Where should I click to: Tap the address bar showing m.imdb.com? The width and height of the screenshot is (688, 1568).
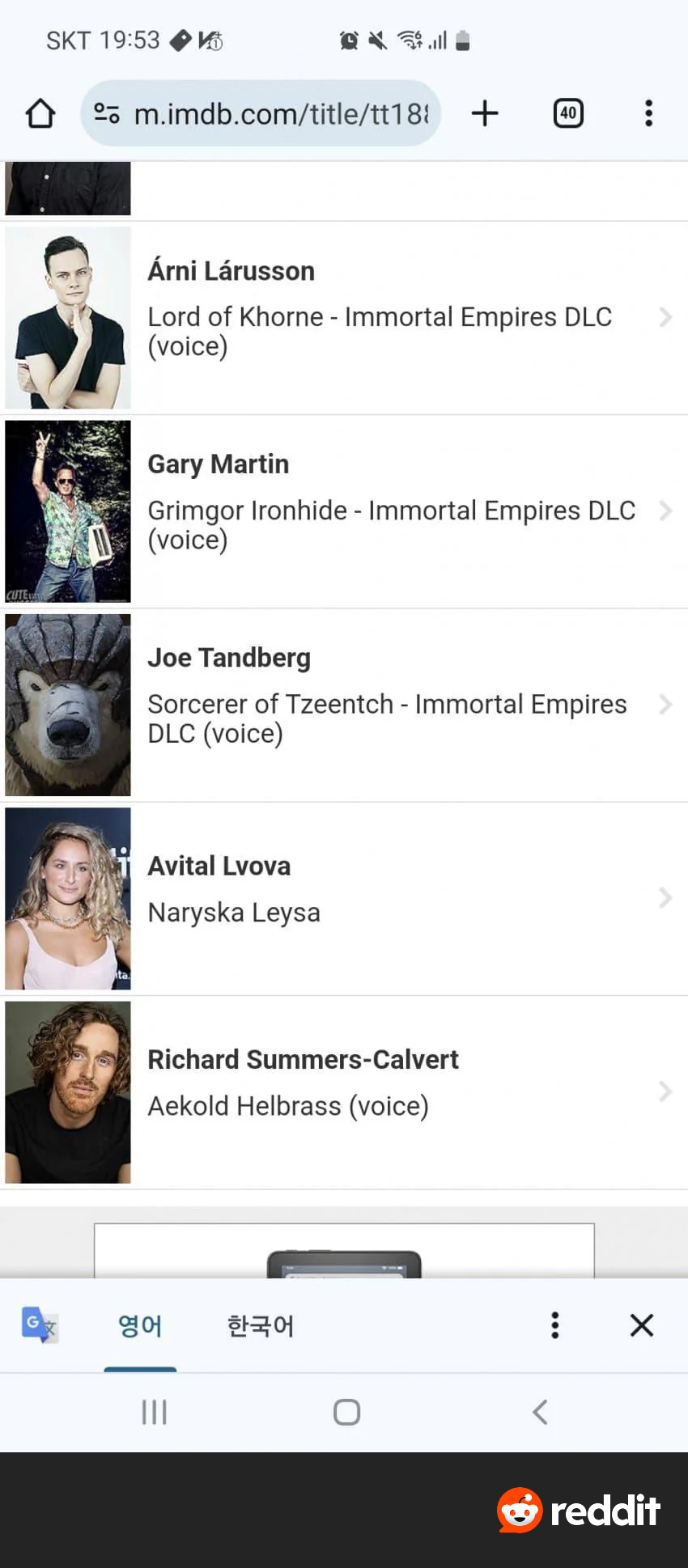275,113
